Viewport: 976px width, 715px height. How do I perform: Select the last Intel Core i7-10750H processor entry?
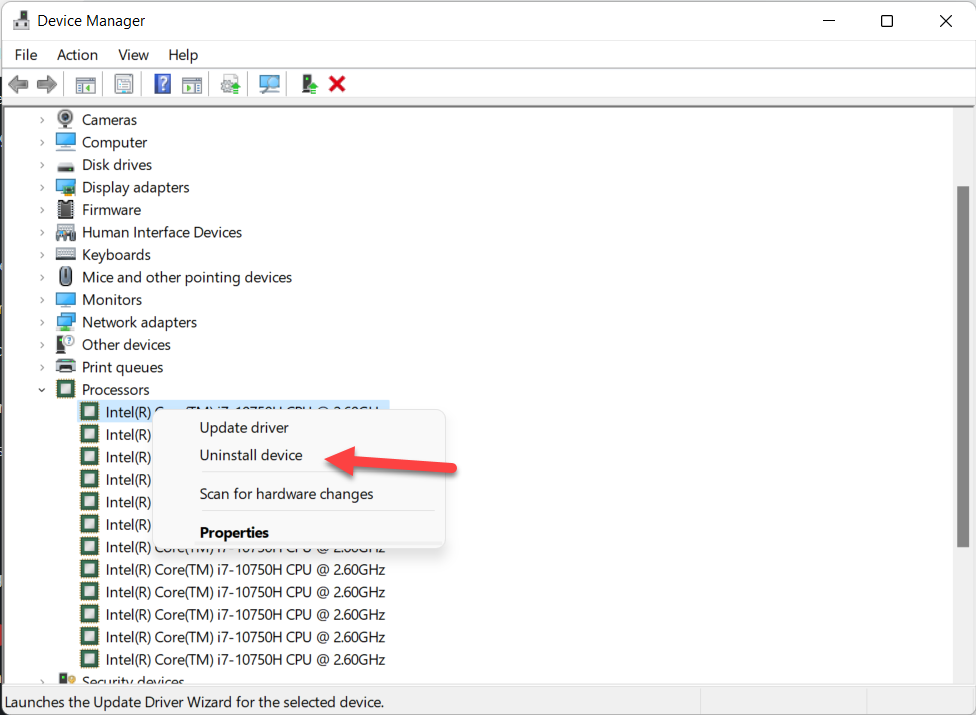(x=245, y=660)
